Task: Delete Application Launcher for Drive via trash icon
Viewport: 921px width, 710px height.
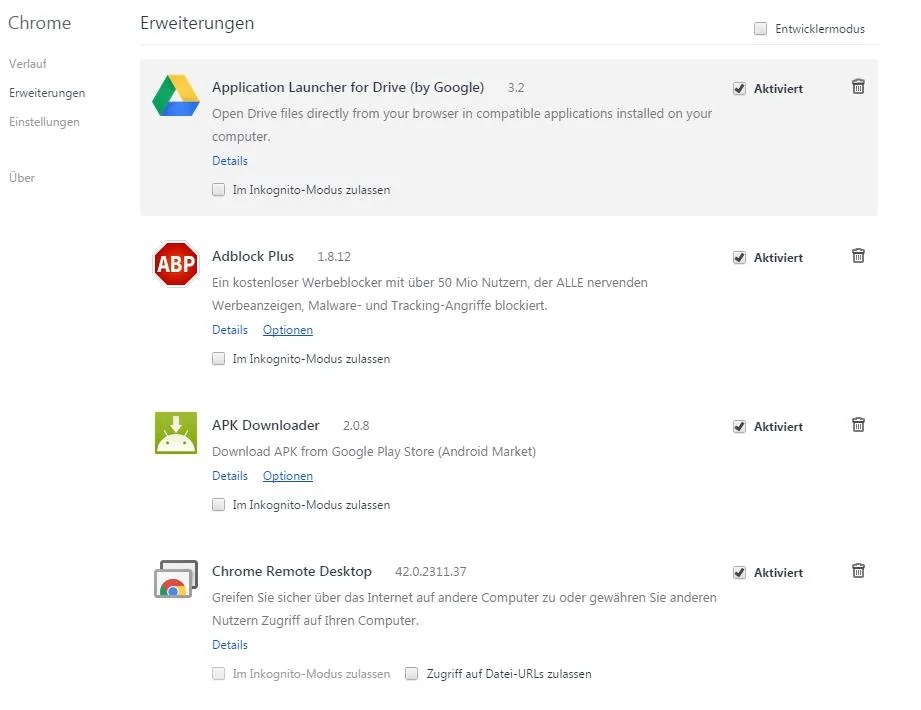Action: tap(858, 87)
